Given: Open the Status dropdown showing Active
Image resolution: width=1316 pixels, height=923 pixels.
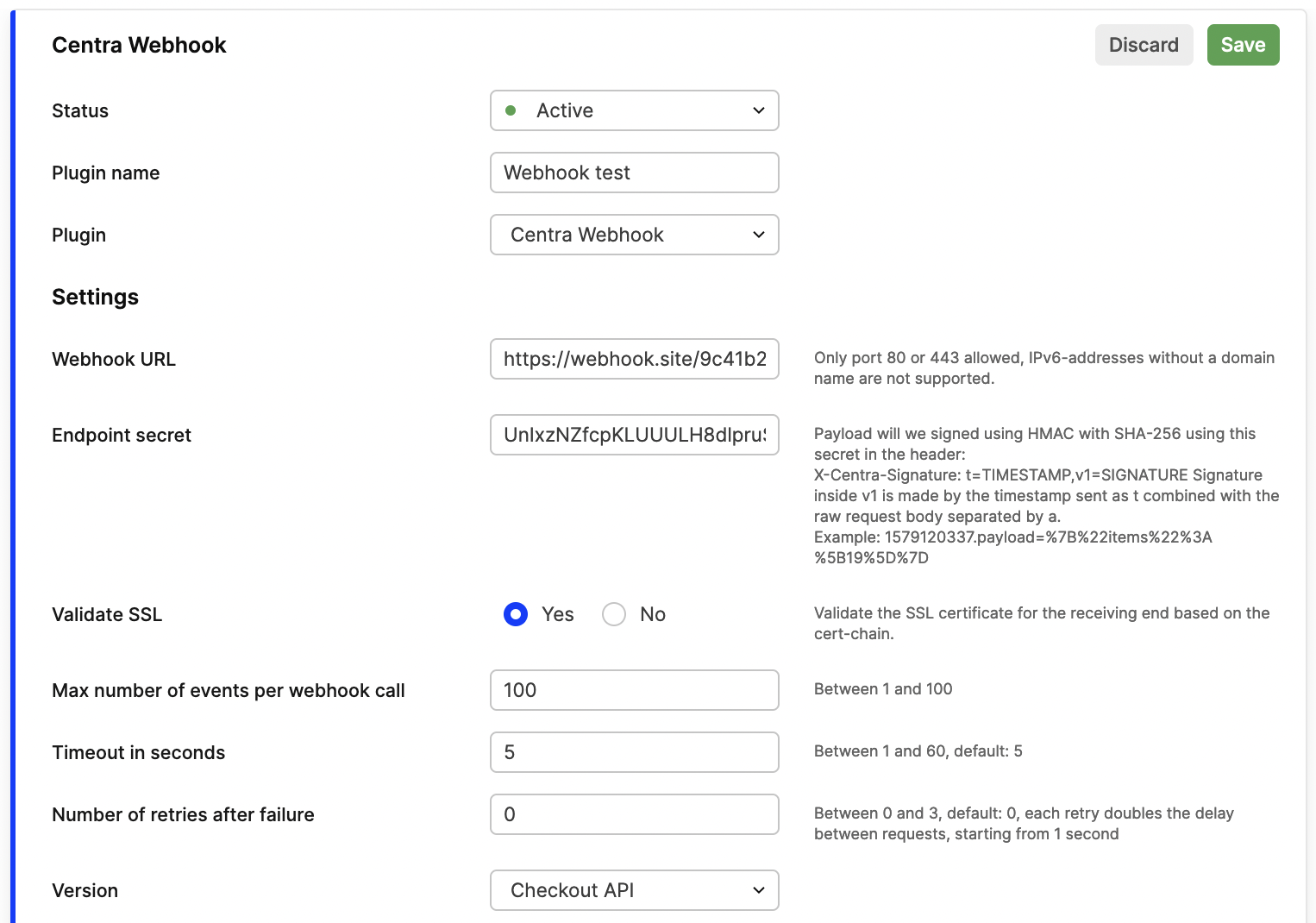Looking at the screenshot, I should pyautogui.click(x=634, y=110).
